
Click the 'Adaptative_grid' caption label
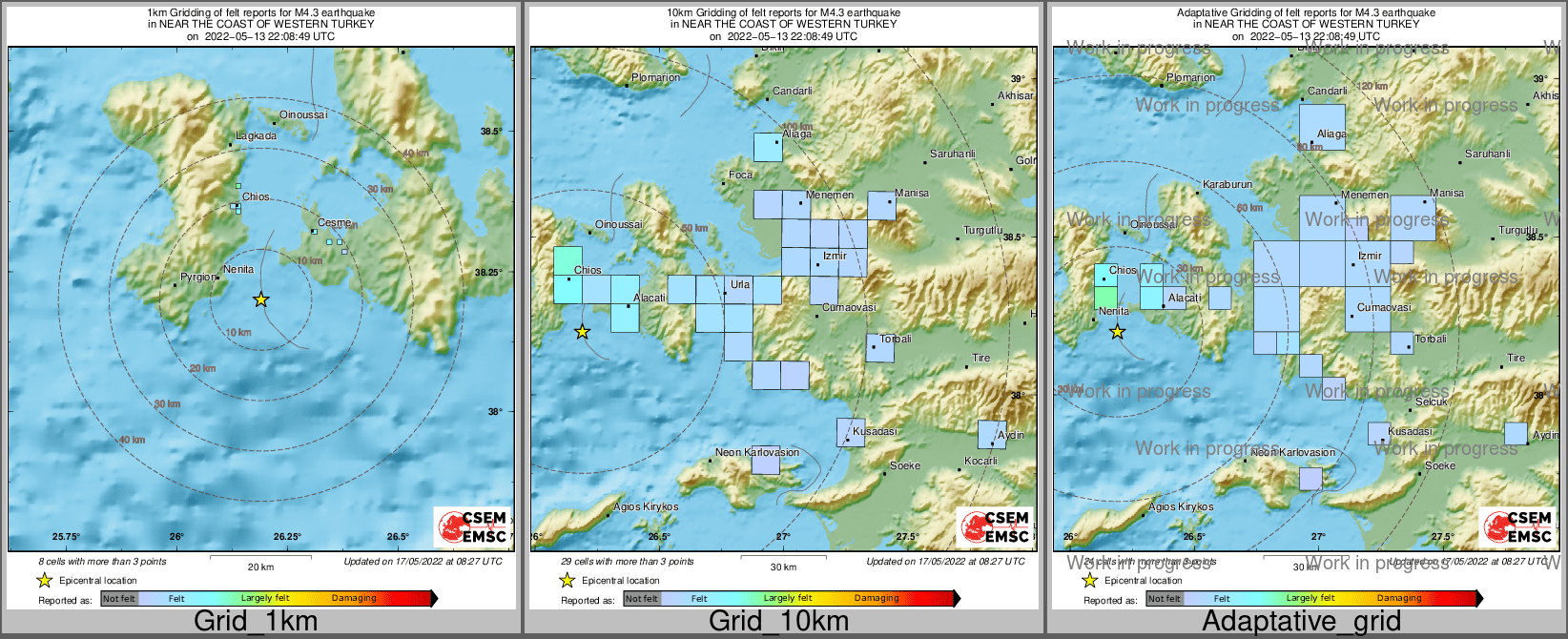coord(1301,621)
